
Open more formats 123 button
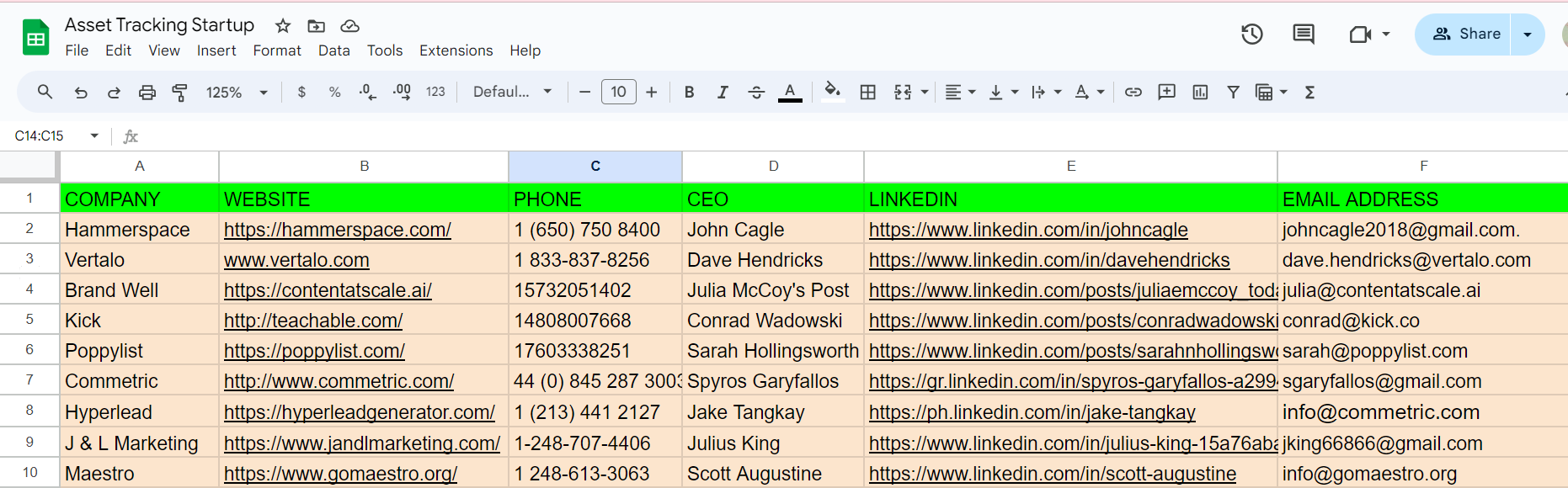coord(435,93)
